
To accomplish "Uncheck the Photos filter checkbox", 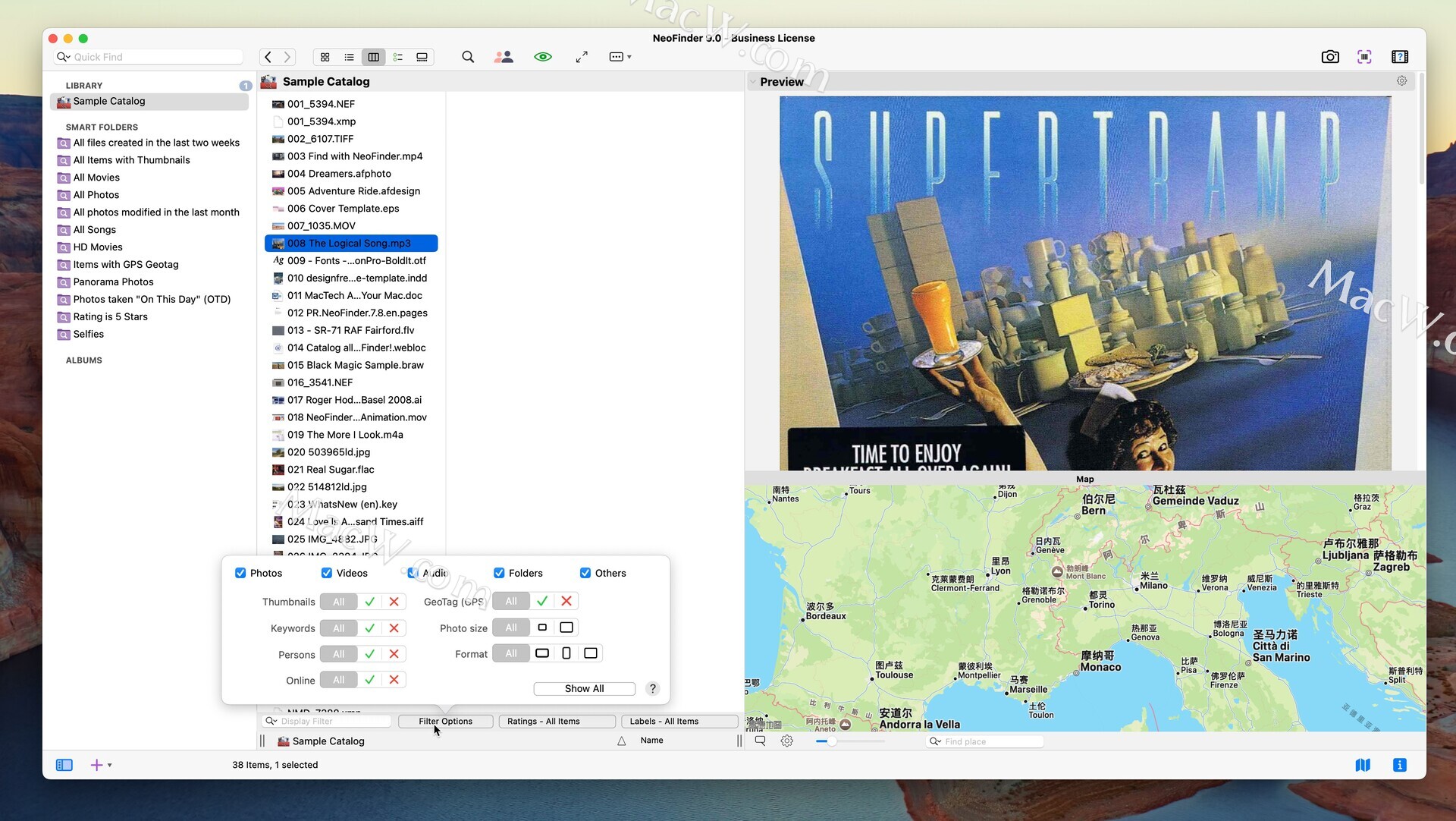I will [240, 573].
